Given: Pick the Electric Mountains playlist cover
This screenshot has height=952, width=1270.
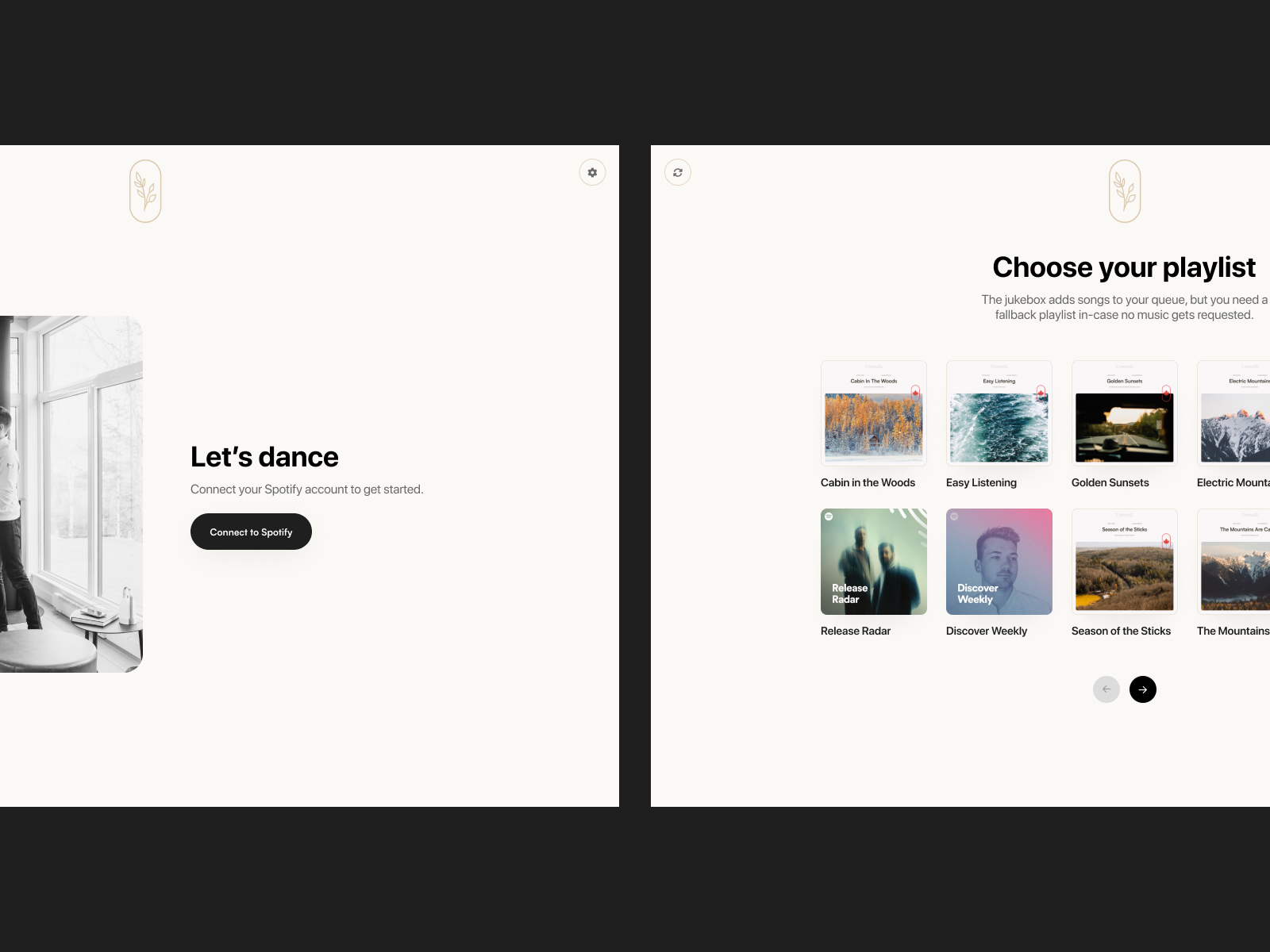Looking at the screenshot, I should (x=1234, y=413).
